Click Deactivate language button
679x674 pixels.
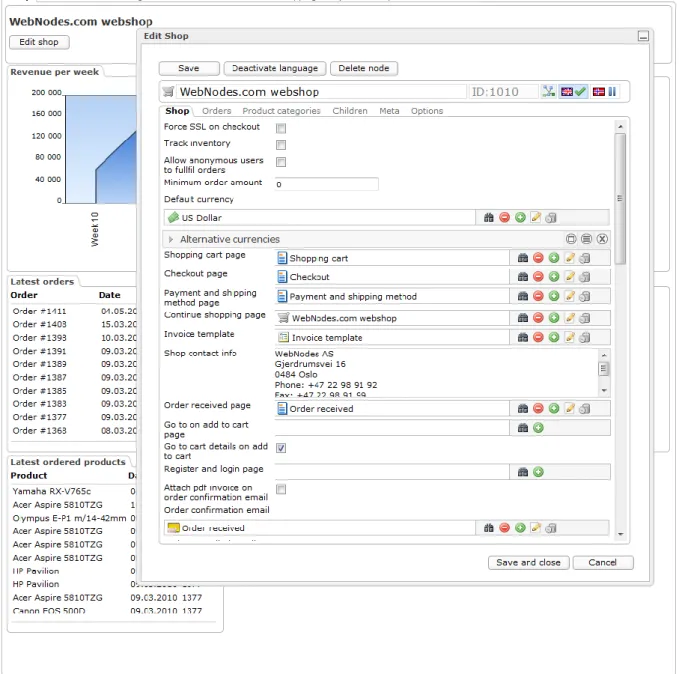275,68
